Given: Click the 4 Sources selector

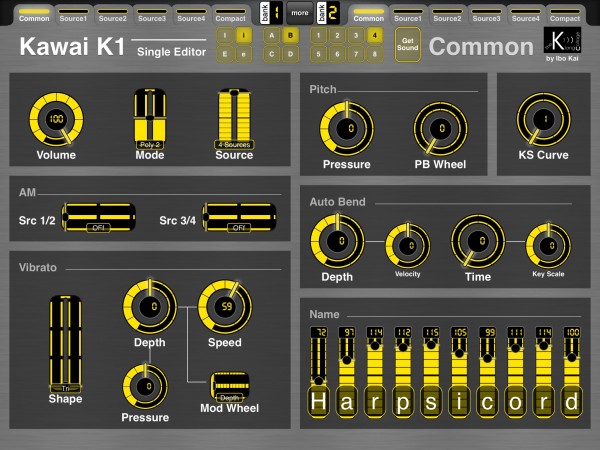Looking at the screenshot, I should pos(234,119).
